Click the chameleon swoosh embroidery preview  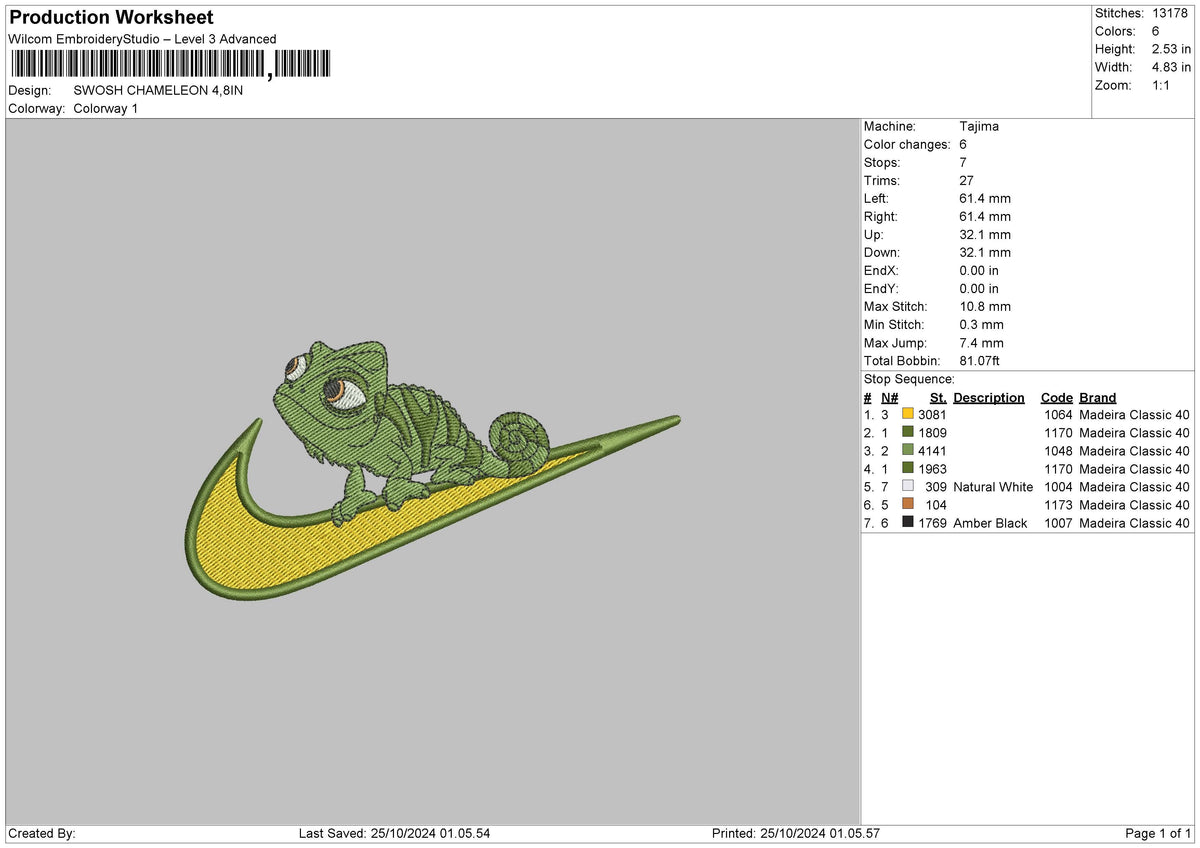[x=432, y=472]
